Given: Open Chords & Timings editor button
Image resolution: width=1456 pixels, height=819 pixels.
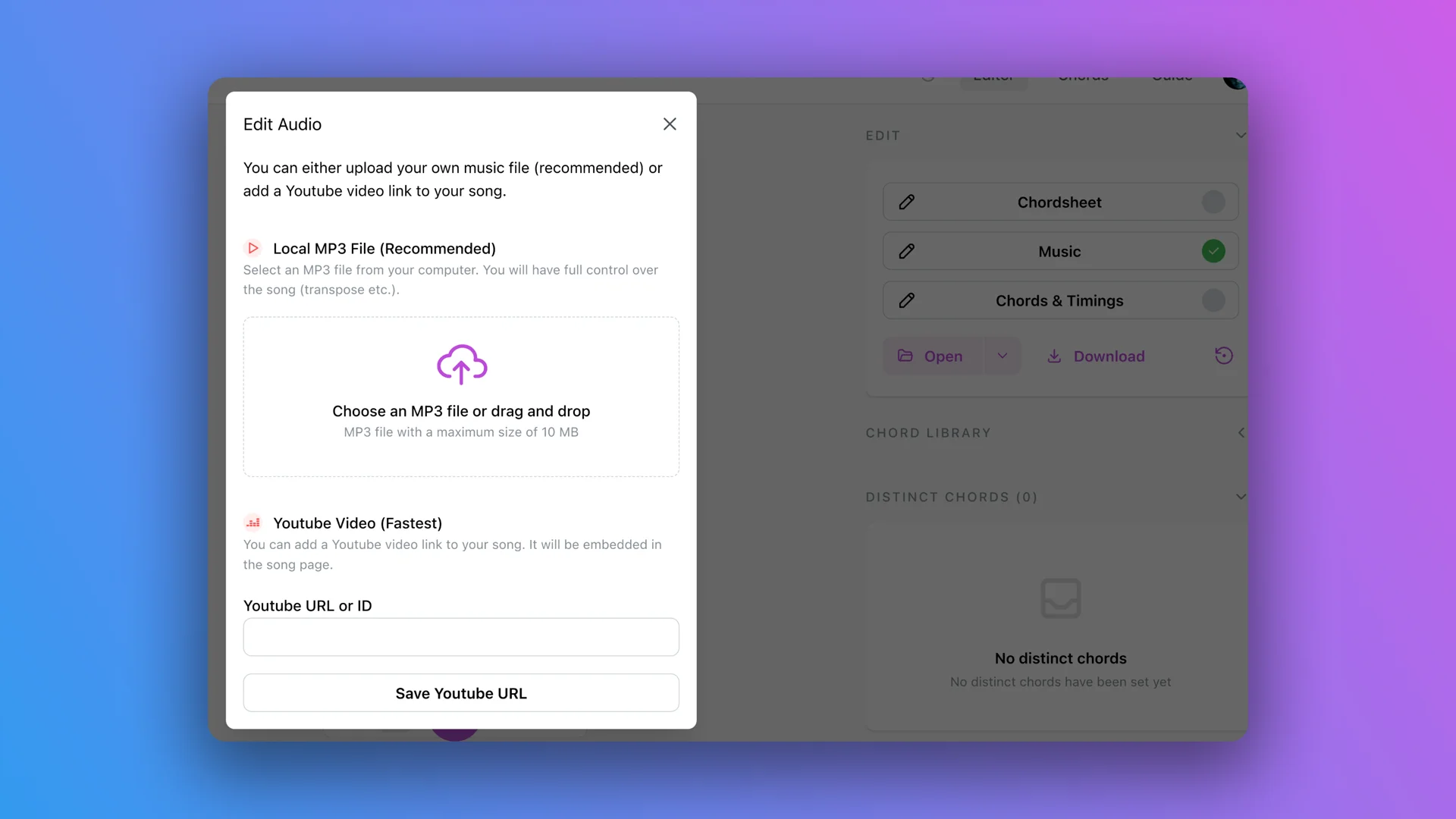Looking at the screenshot, I should coord(1060,300).
